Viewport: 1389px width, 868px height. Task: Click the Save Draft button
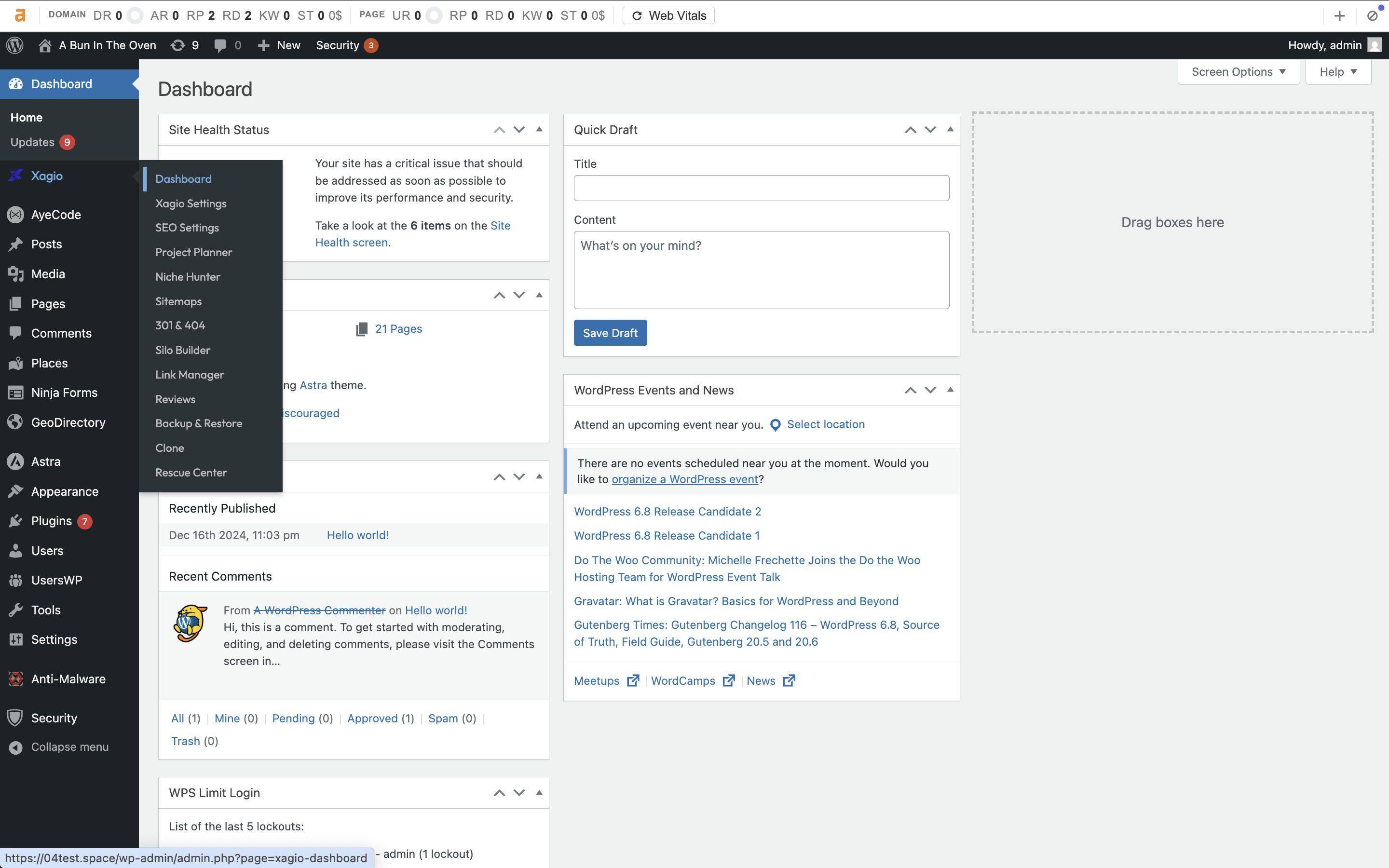[610, 333]
